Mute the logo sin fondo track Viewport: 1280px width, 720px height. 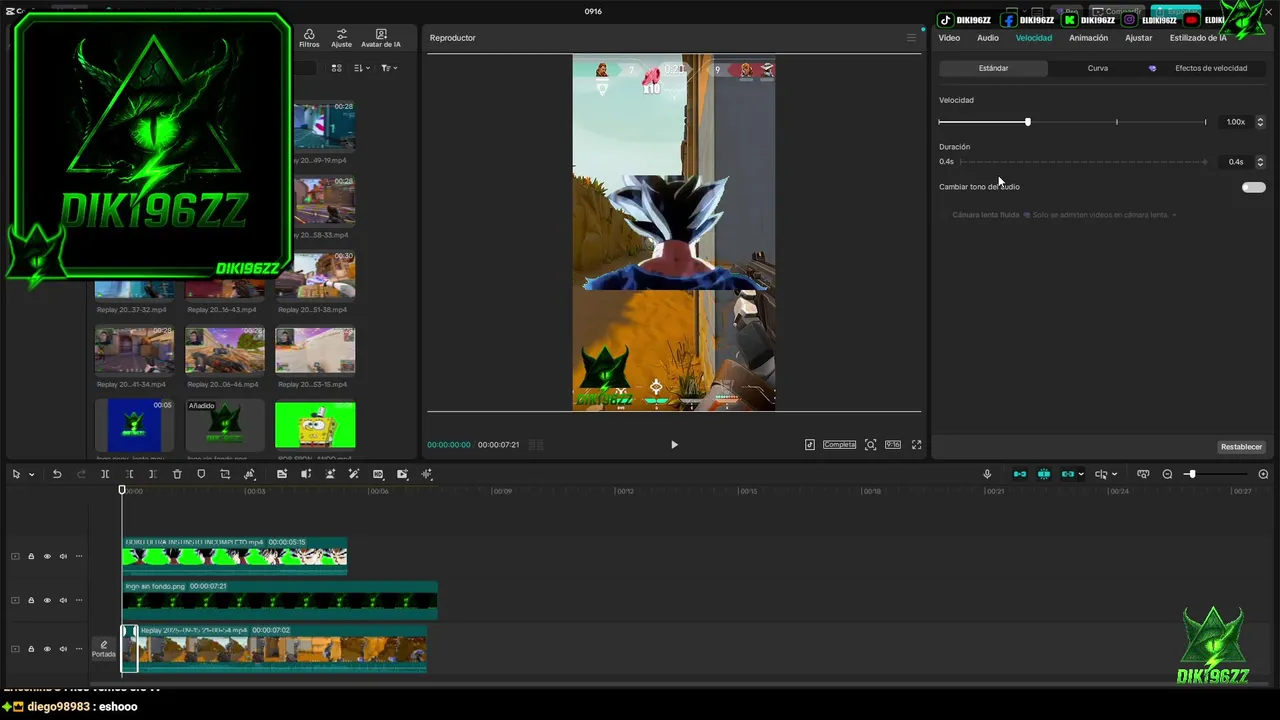coord(63,600)
